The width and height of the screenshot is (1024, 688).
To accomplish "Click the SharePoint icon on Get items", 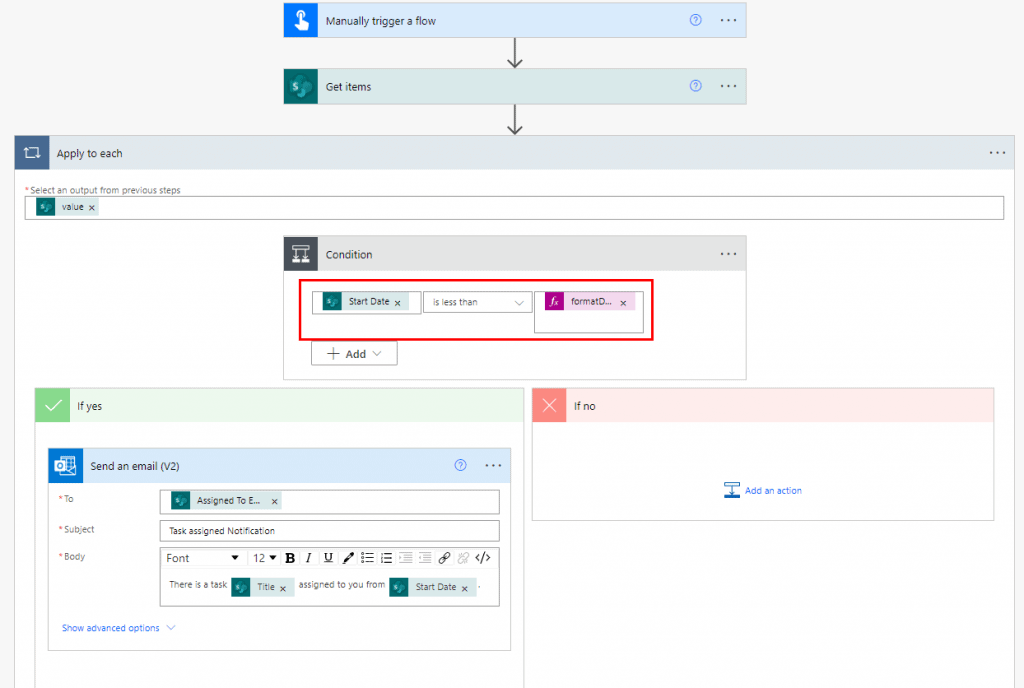I will [300, 86].
